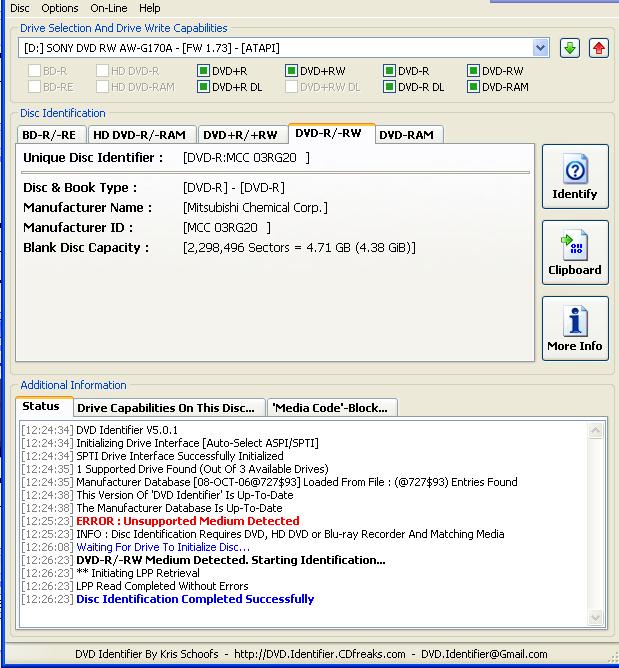This screenshot has width=619, height=668.
Task: Click the Manufacturer ID value MCC 03RG20
Action: click(227, 227)
